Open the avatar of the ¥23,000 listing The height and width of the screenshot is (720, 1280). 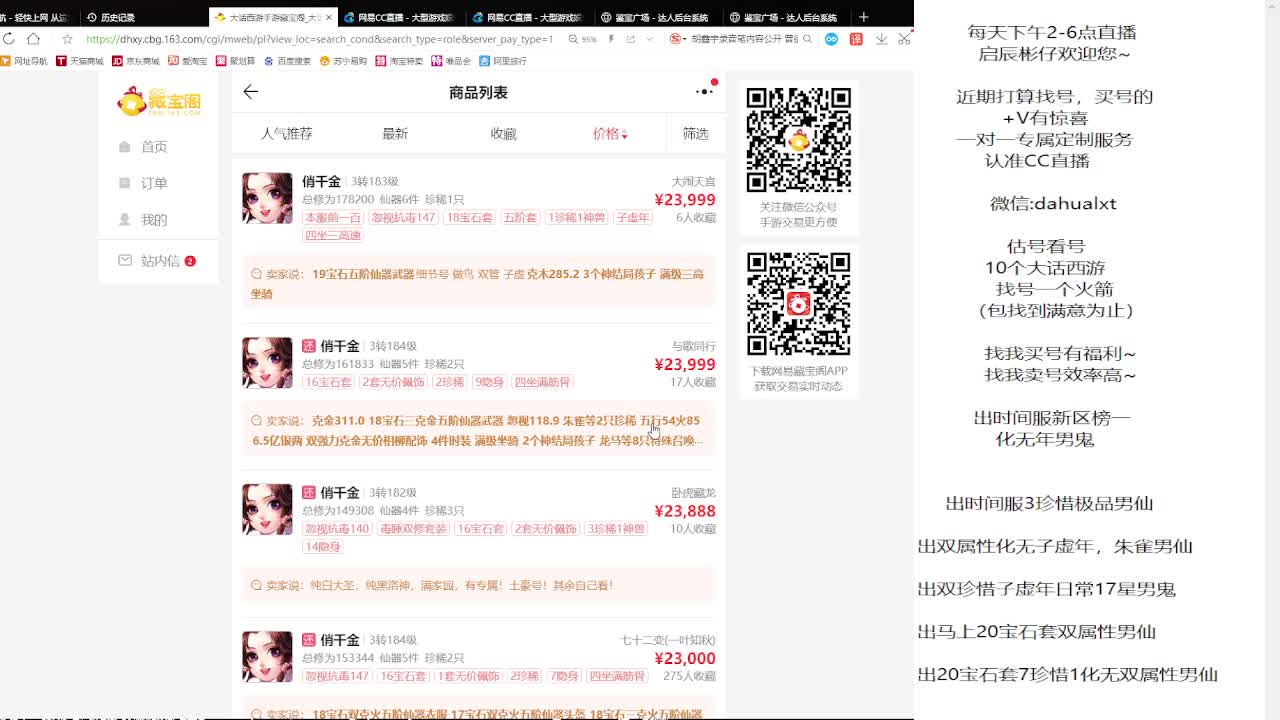267,656
